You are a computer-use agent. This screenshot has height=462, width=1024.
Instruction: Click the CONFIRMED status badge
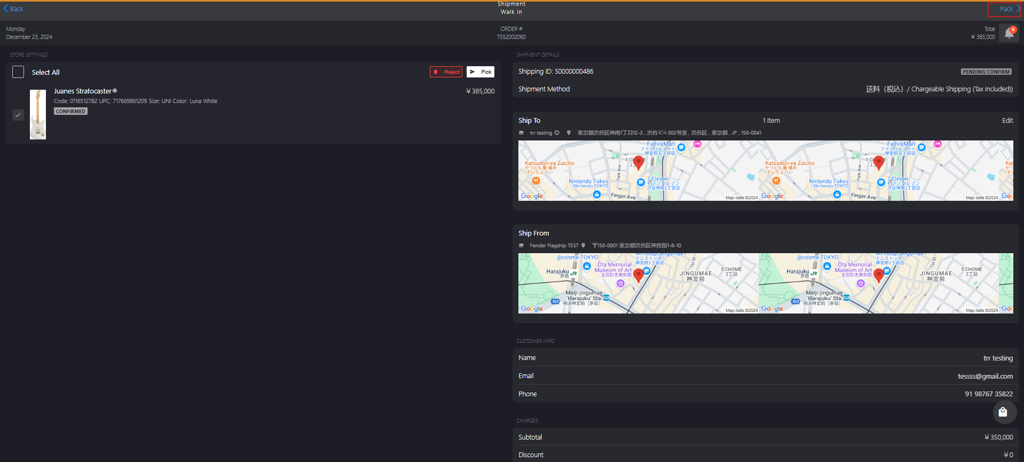71,111
